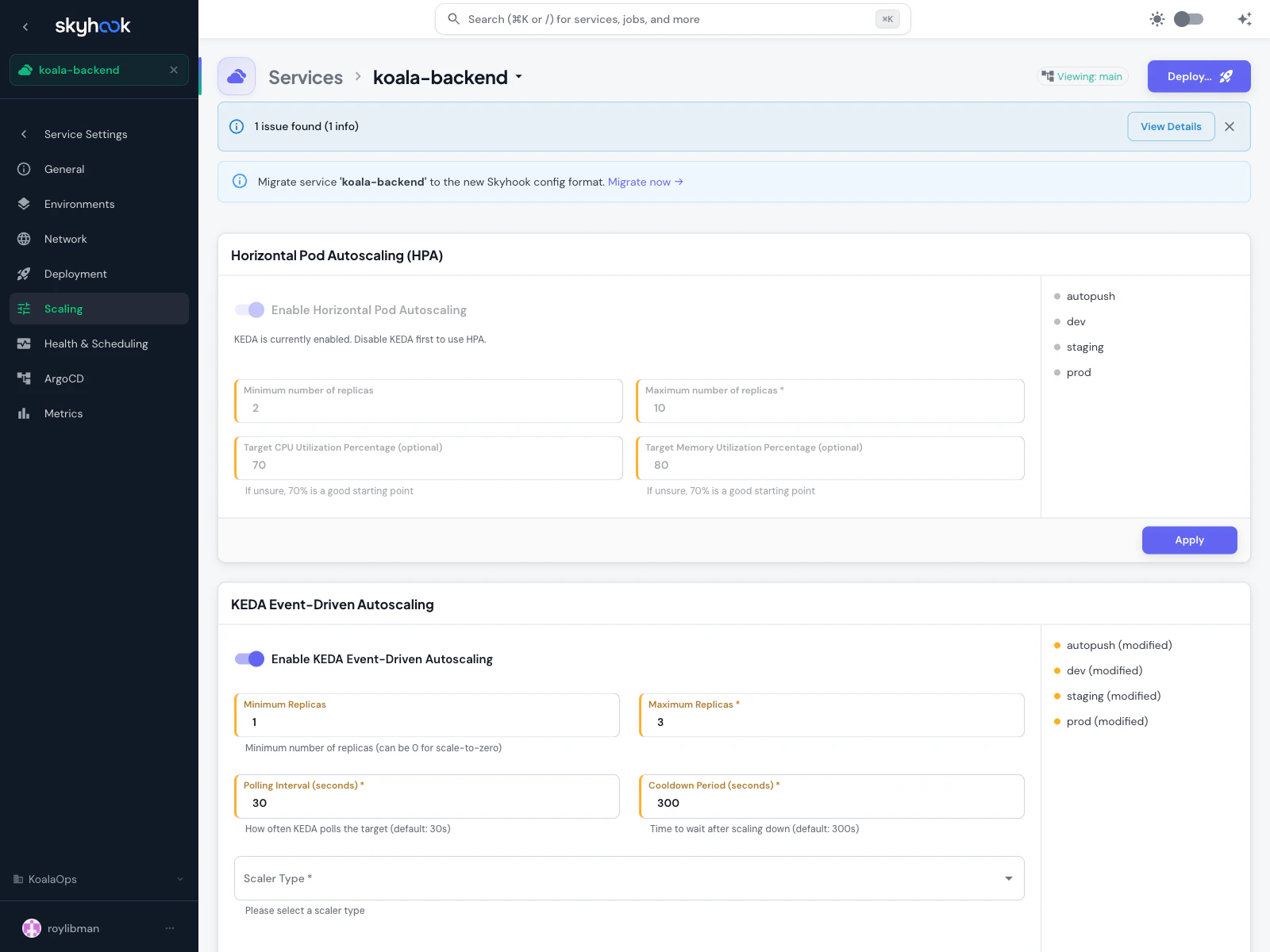
Task: Click the search magnifier icon in the top bar
Action: pos(453,18)
